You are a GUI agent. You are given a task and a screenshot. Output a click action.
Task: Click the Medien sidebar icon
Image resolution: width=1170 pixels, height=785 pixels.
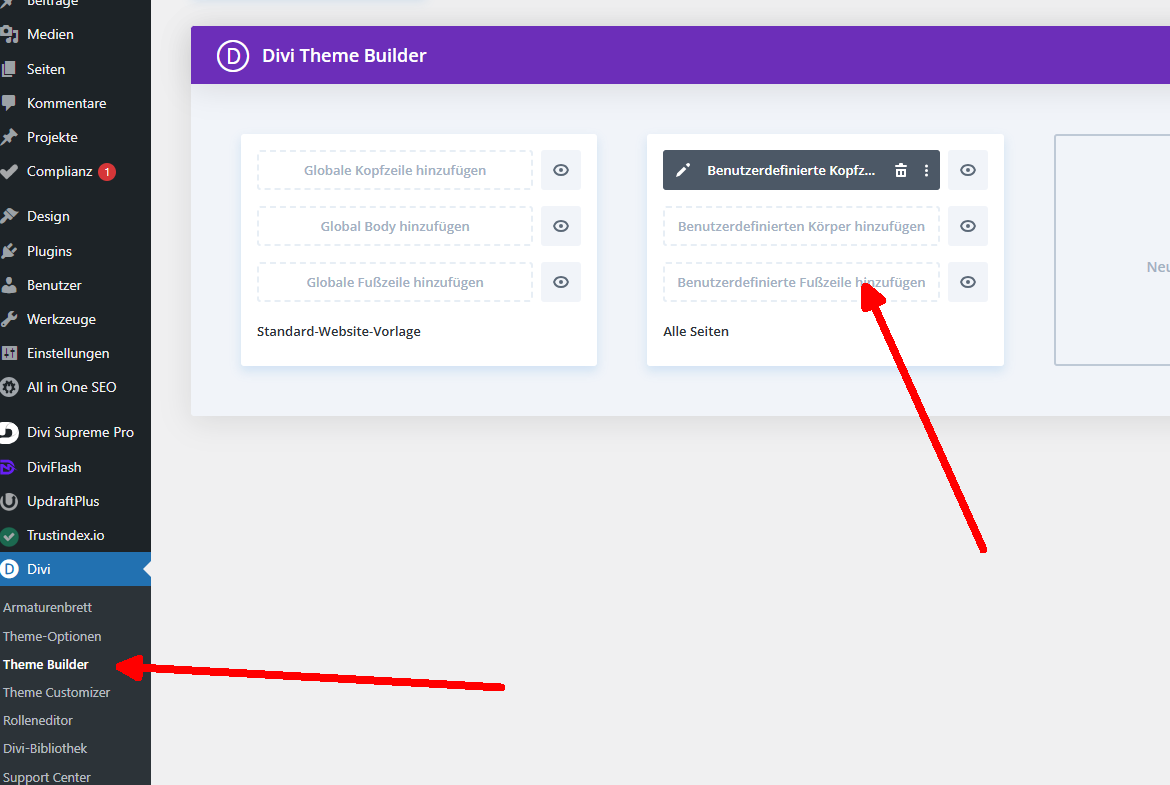coord(9,34)
